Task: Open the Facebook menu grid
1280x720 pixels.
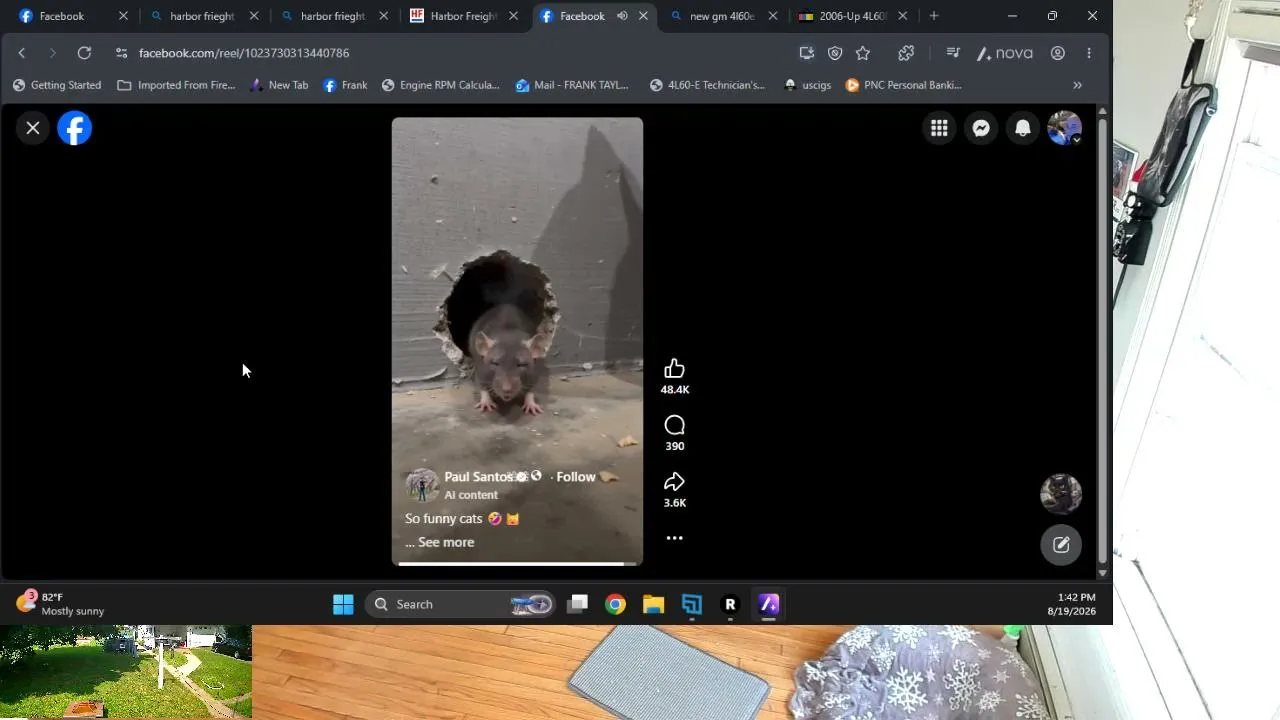Action: click(x=939, y=128)
